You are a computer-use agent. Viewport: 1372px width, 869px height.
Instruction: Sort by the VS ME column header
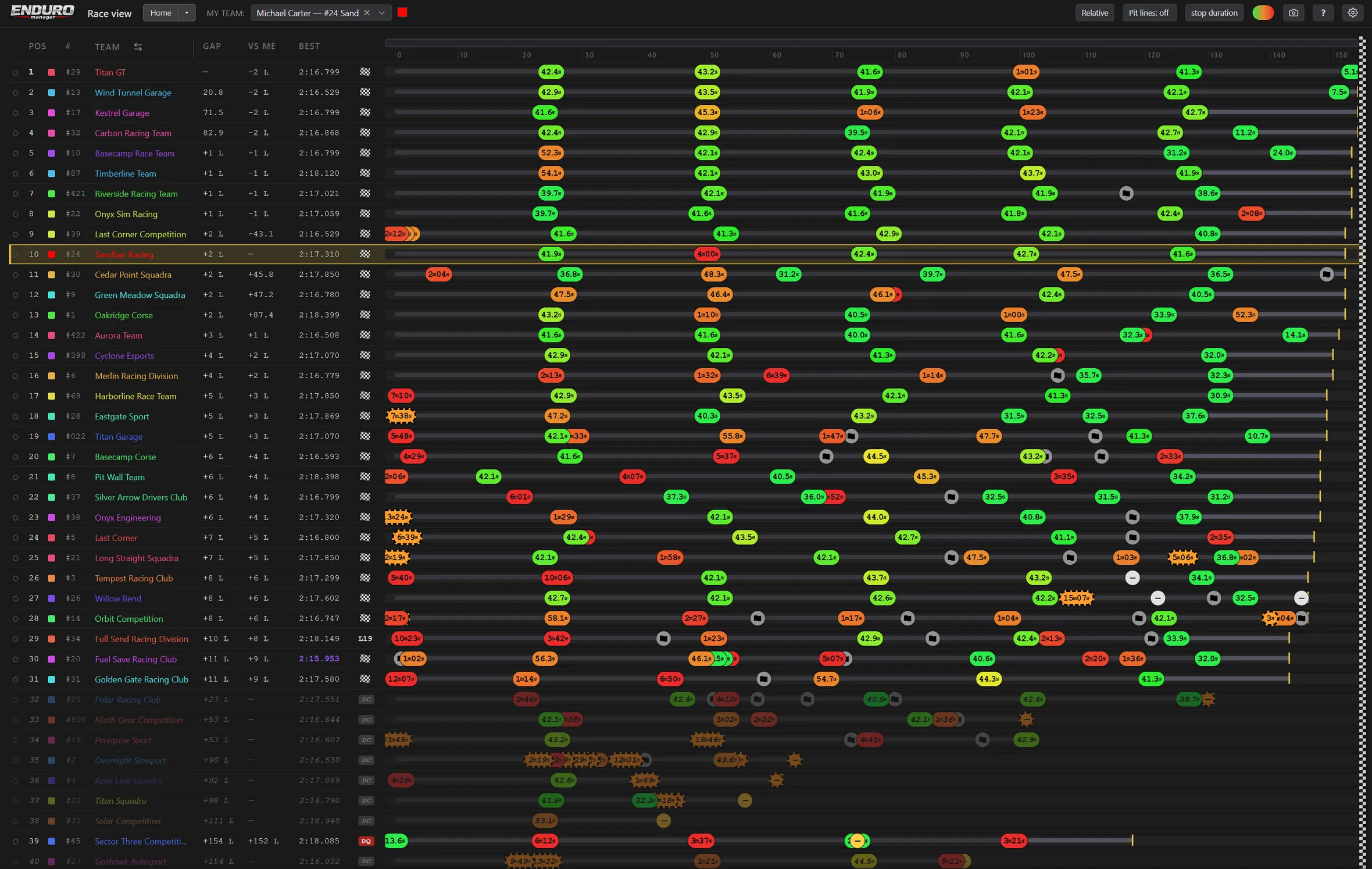coord(262,46)
